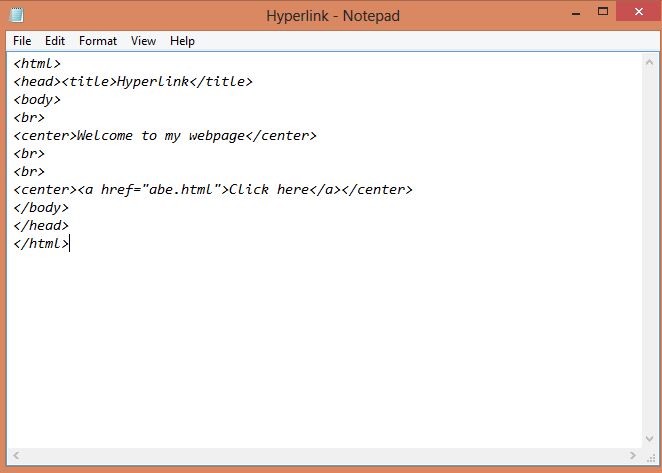
Task: Click the </html> closing tag line
Action: pos(41,244)
